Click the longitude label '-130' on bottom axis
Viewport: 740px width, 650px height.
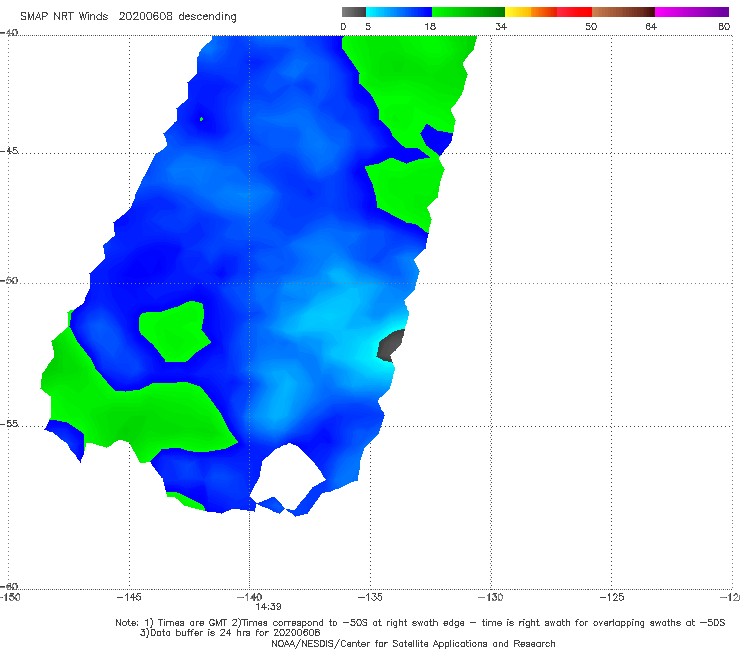(491, 598)
